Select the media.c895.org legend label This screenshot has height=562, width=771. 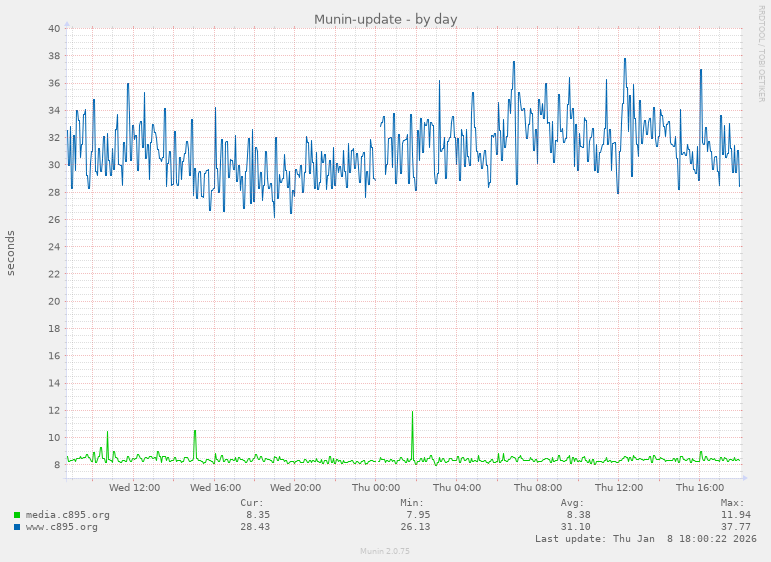coord(67,515)
